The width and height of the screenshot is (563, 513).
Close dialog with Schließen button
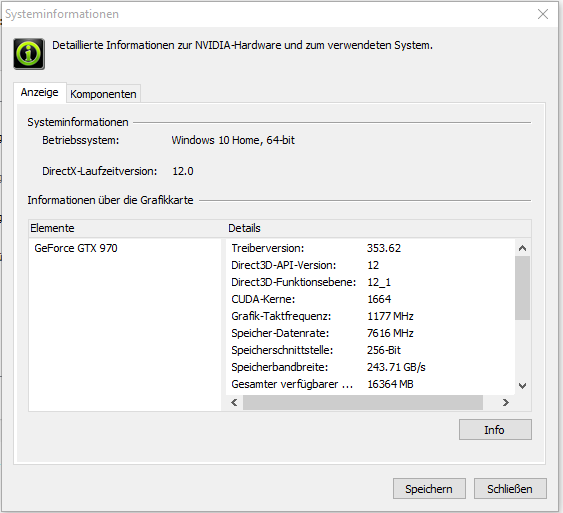click(x=510, y=489)
